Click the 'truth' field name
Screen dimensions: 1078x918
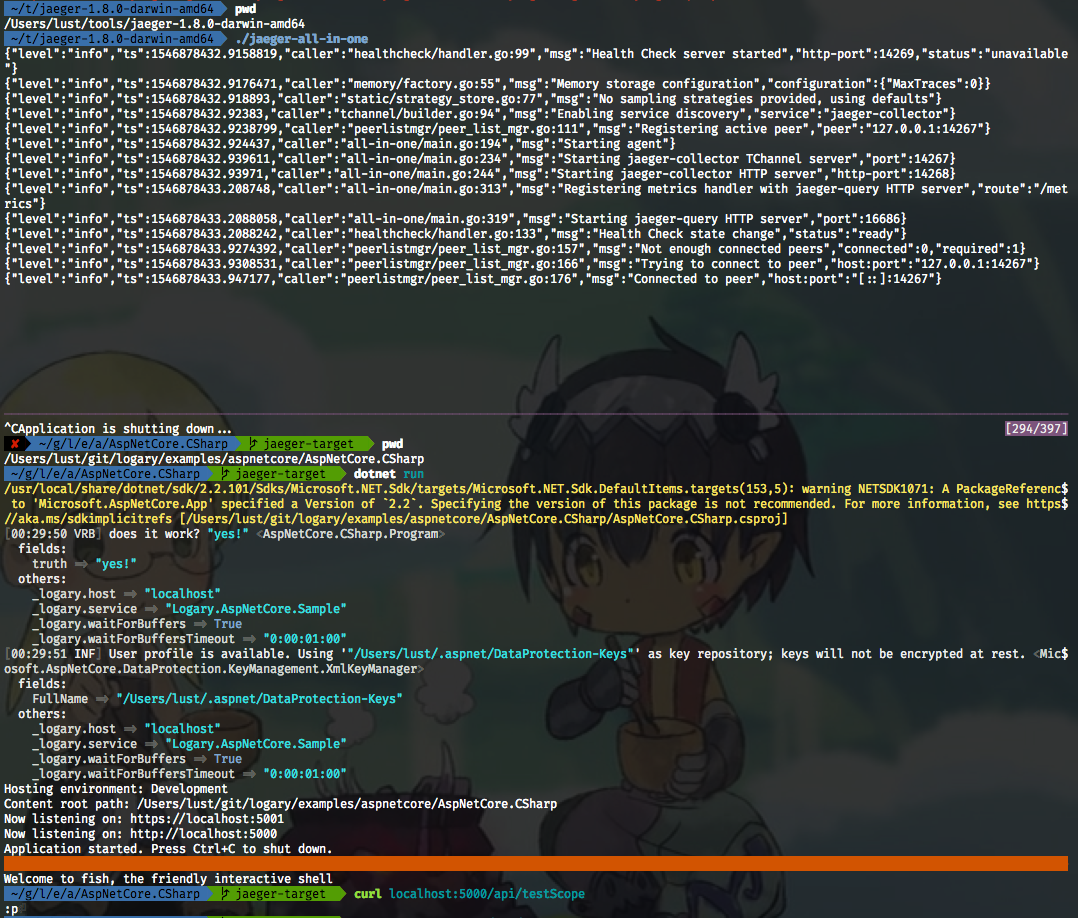pyautogui.click(x=50, y=564)
